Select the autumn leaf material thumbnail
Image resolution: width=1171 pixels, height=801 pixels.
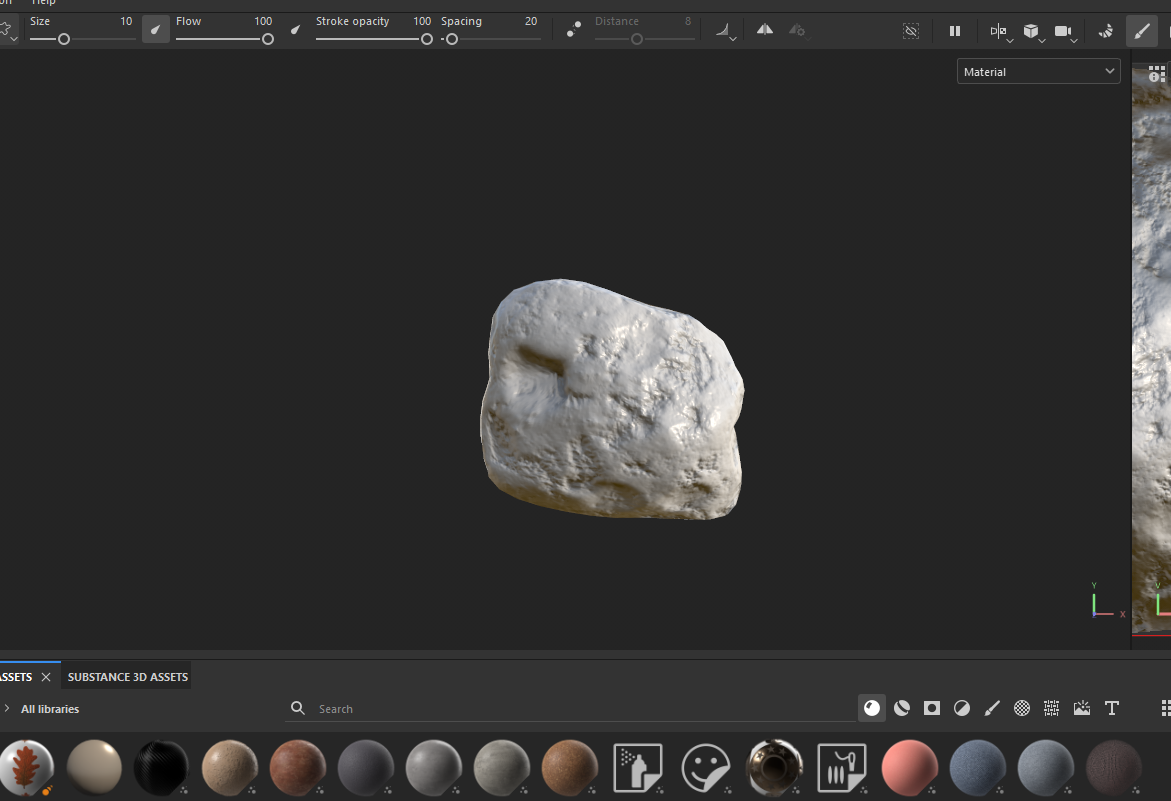[x=27, y=767]
